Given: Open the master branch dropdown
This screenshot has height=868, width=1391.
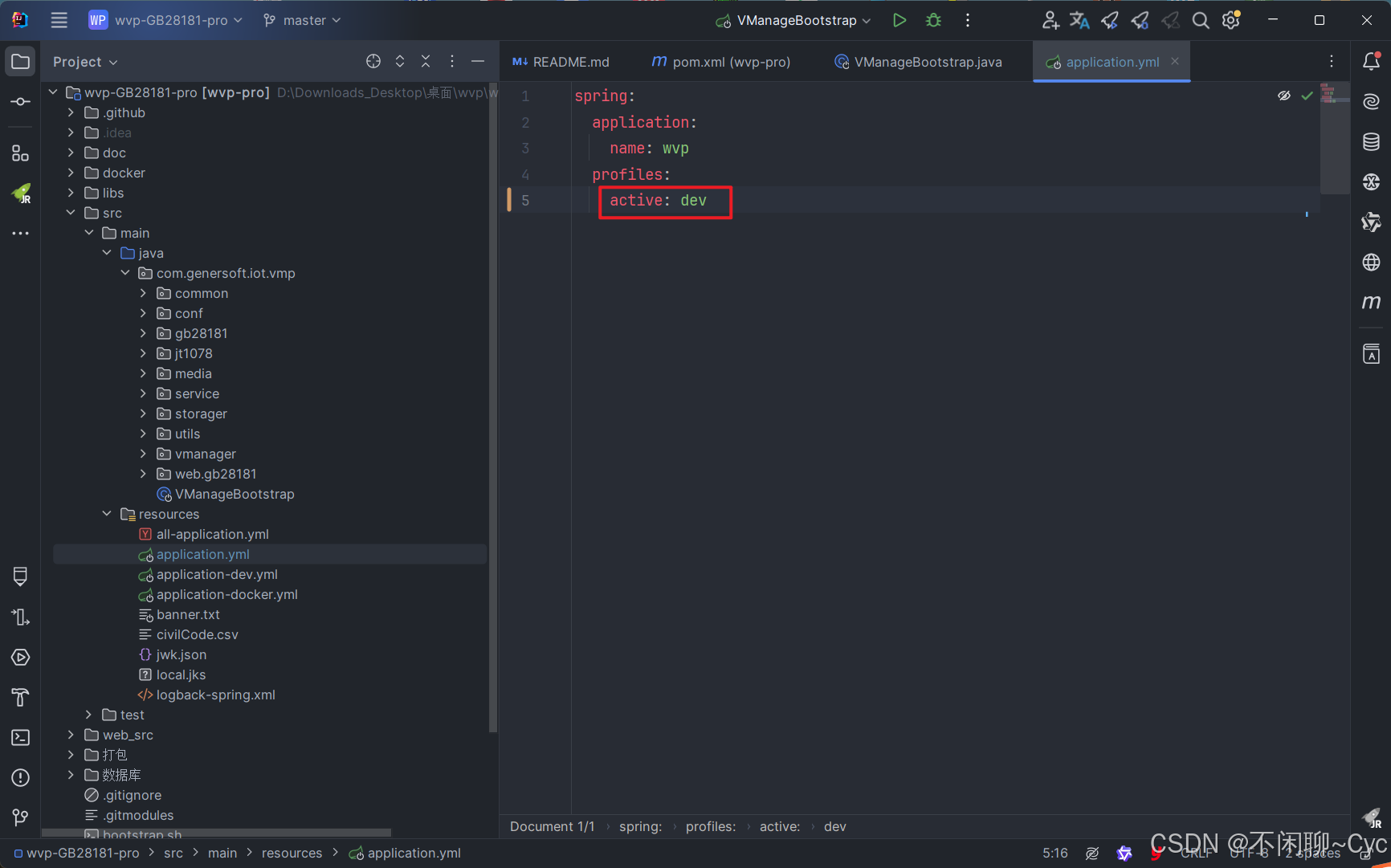Looking at the screenshot, I should (x=301, y=20).
